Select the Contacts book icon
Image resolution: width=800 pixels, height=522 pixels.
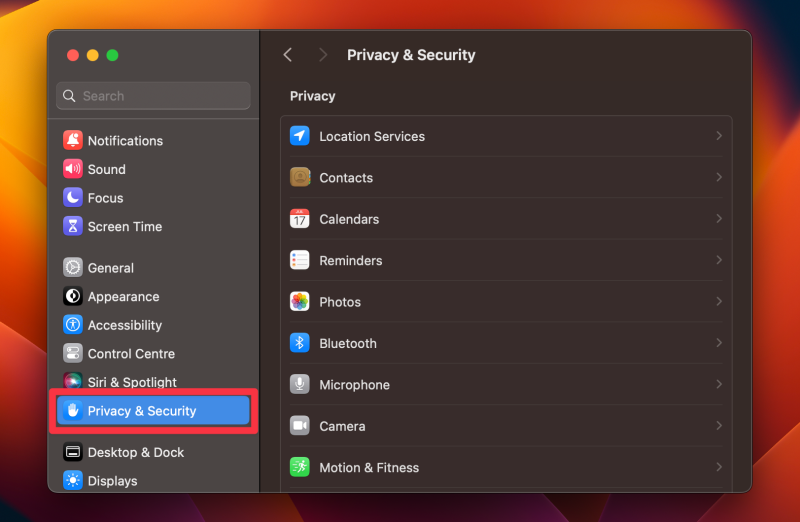point(299,177)
